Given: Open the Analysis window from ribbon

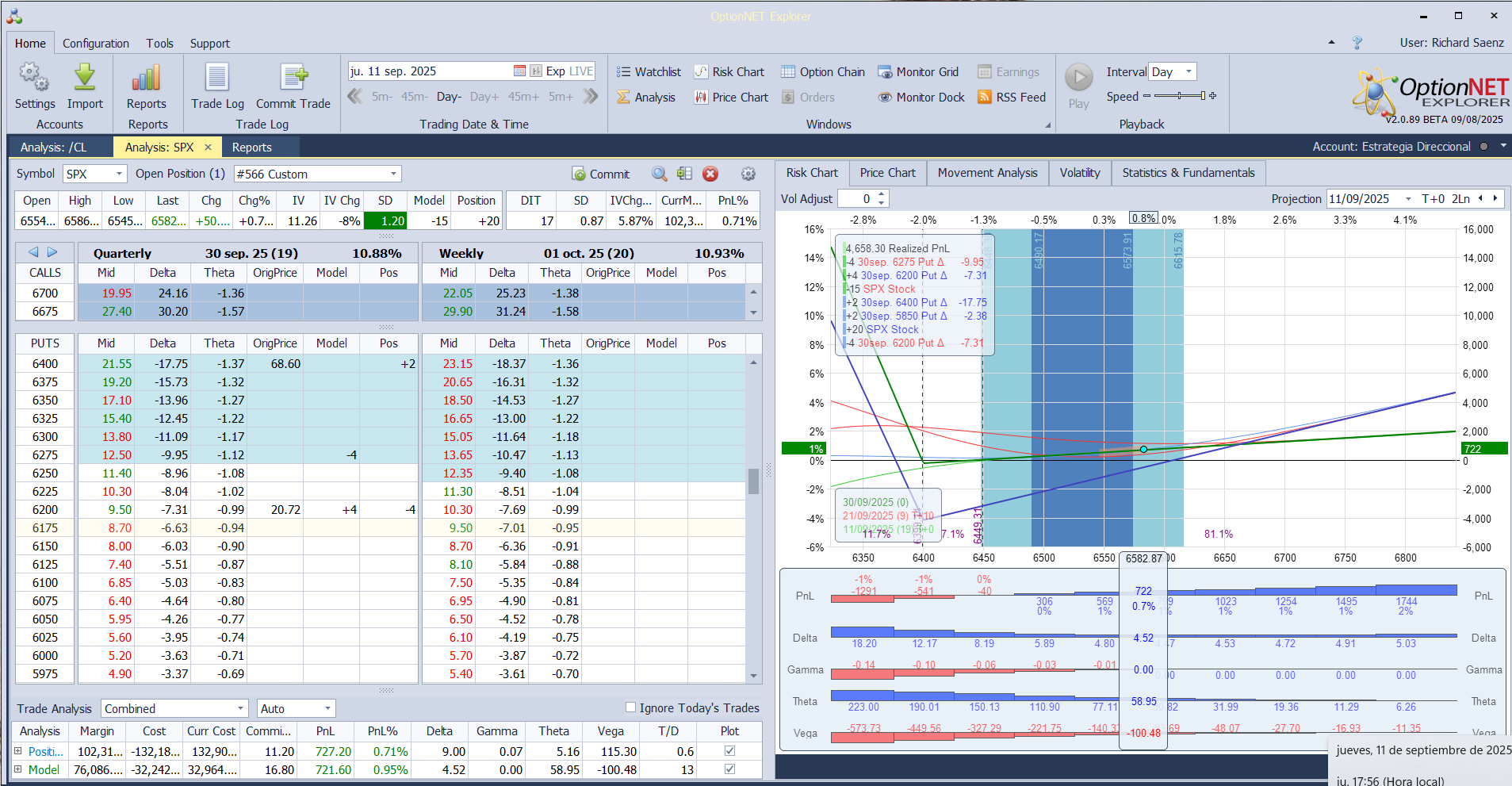Looking at the screenshot, I should point(646,98).
